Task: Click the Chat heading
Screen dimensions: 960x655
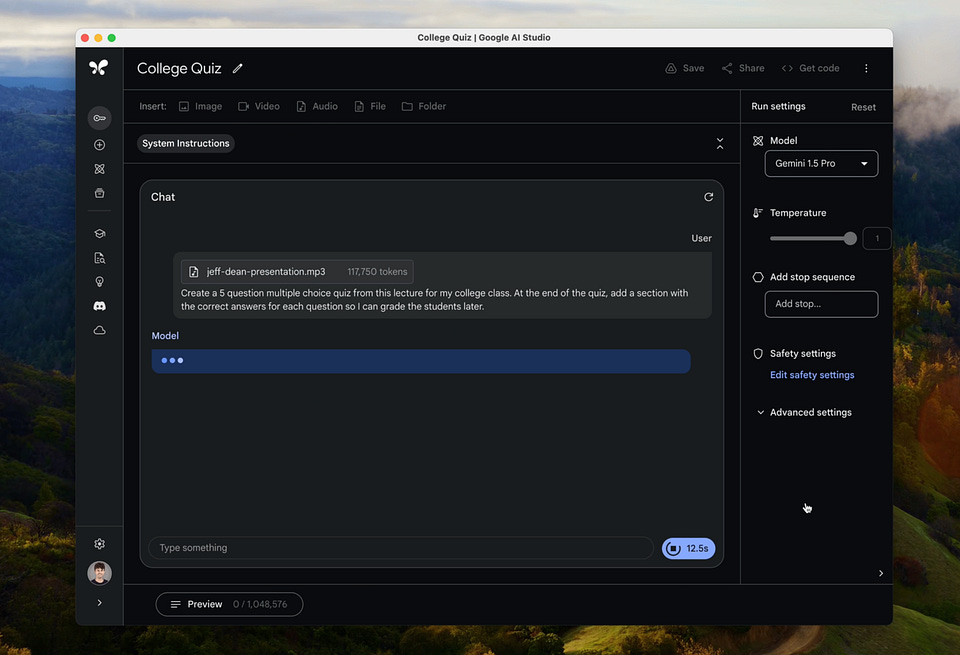Action: 163,197
